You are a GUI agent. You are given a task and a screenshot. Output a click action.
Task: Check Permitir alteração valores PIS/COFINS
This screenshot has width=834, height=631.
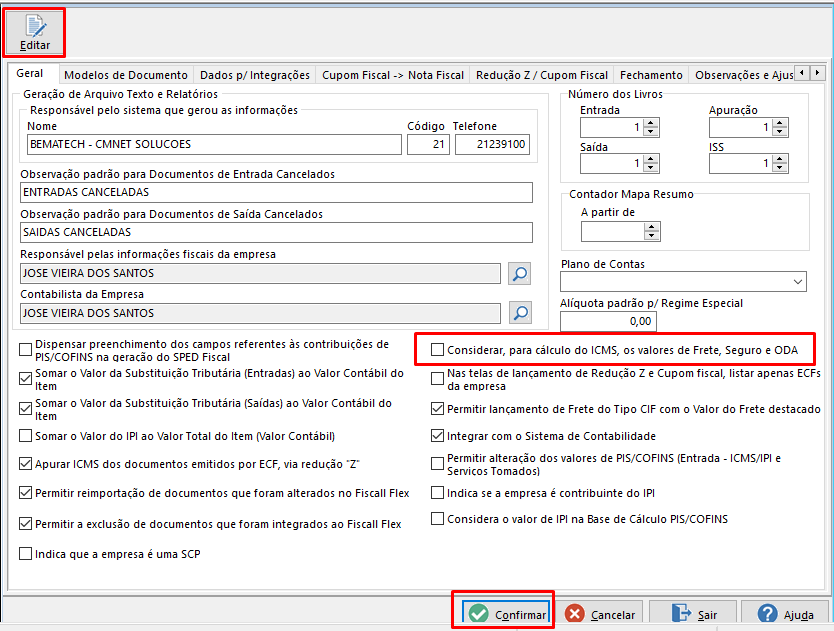click(437, 464)
